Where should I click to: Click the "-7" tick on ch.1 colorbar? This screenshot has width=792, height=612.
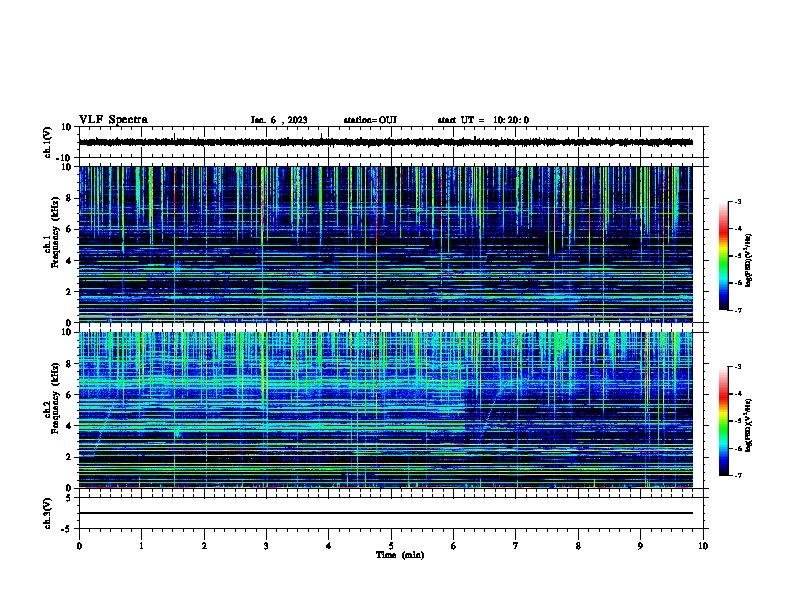738,310
